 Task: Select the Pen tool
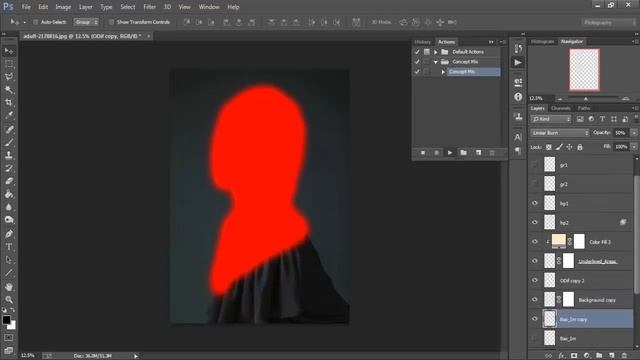9,234
